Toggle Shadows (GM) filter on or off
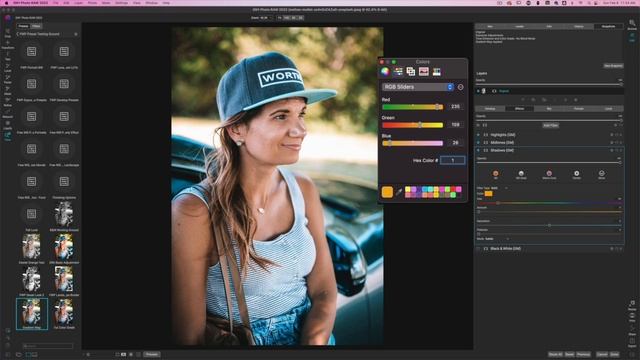 478,150
